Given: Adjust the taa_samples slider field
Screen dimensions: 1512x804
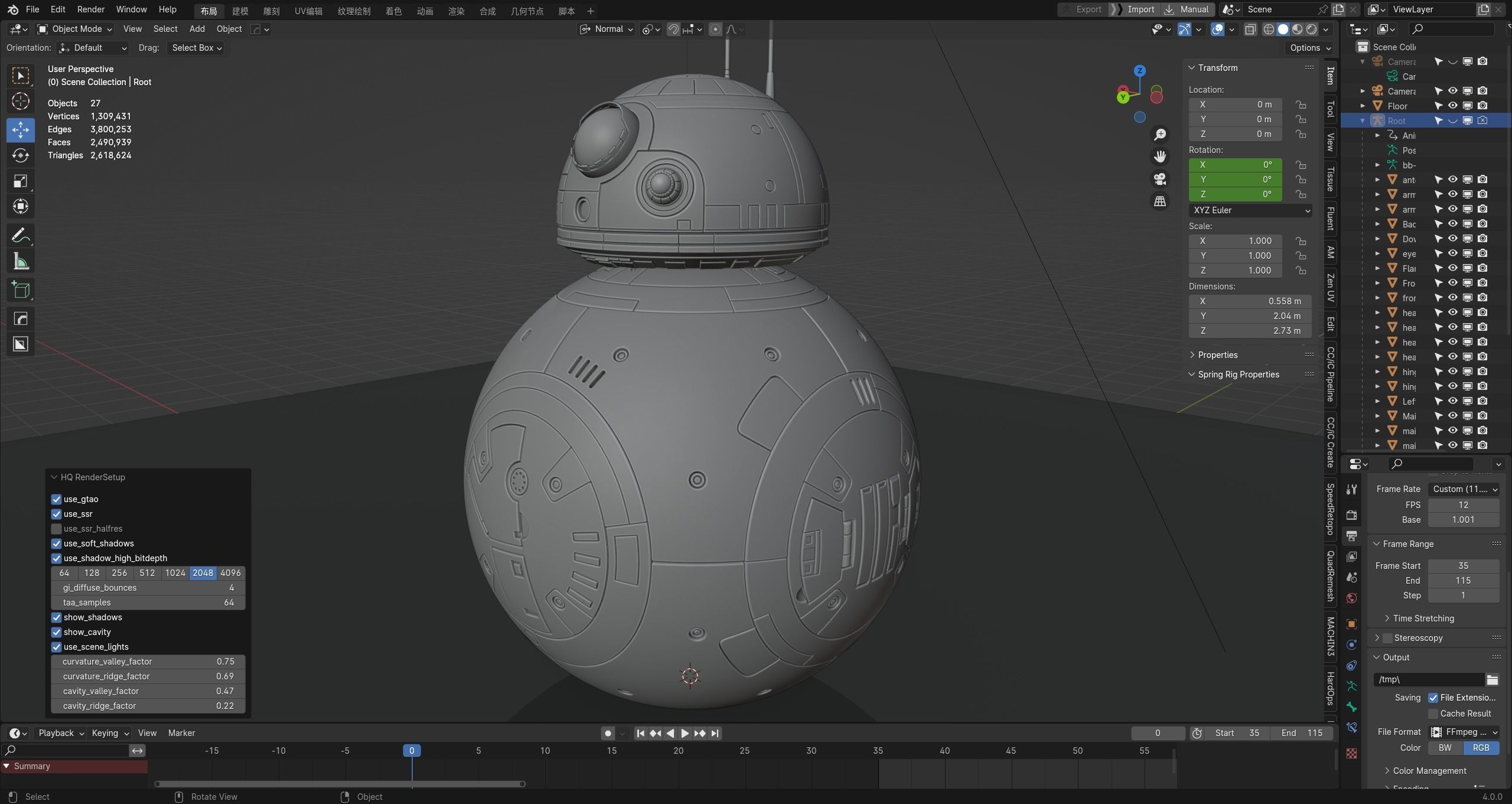Looking at the screenshot, I should coord(148,603).
